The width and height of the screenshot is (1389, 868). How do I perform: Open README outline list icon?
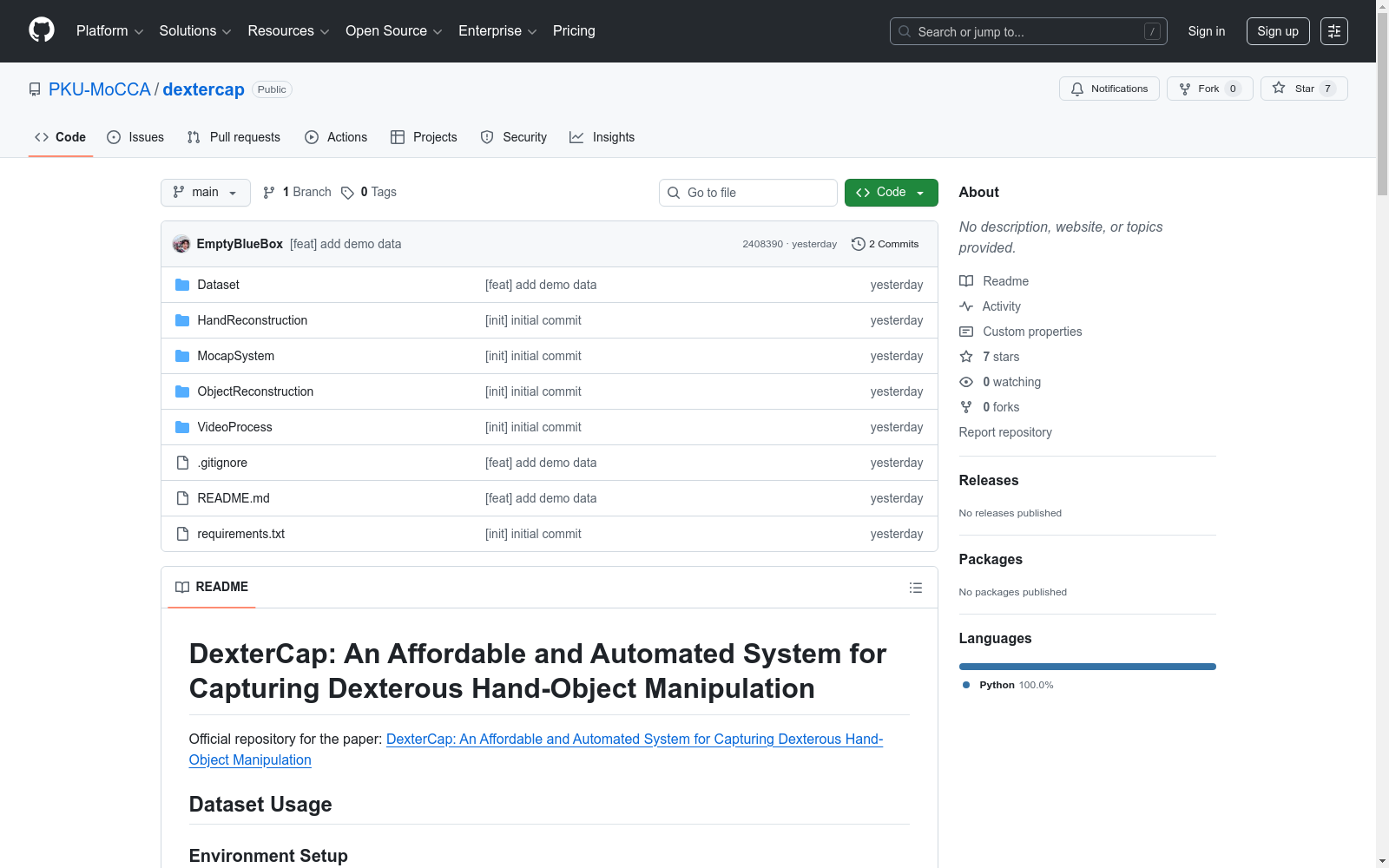915,588
